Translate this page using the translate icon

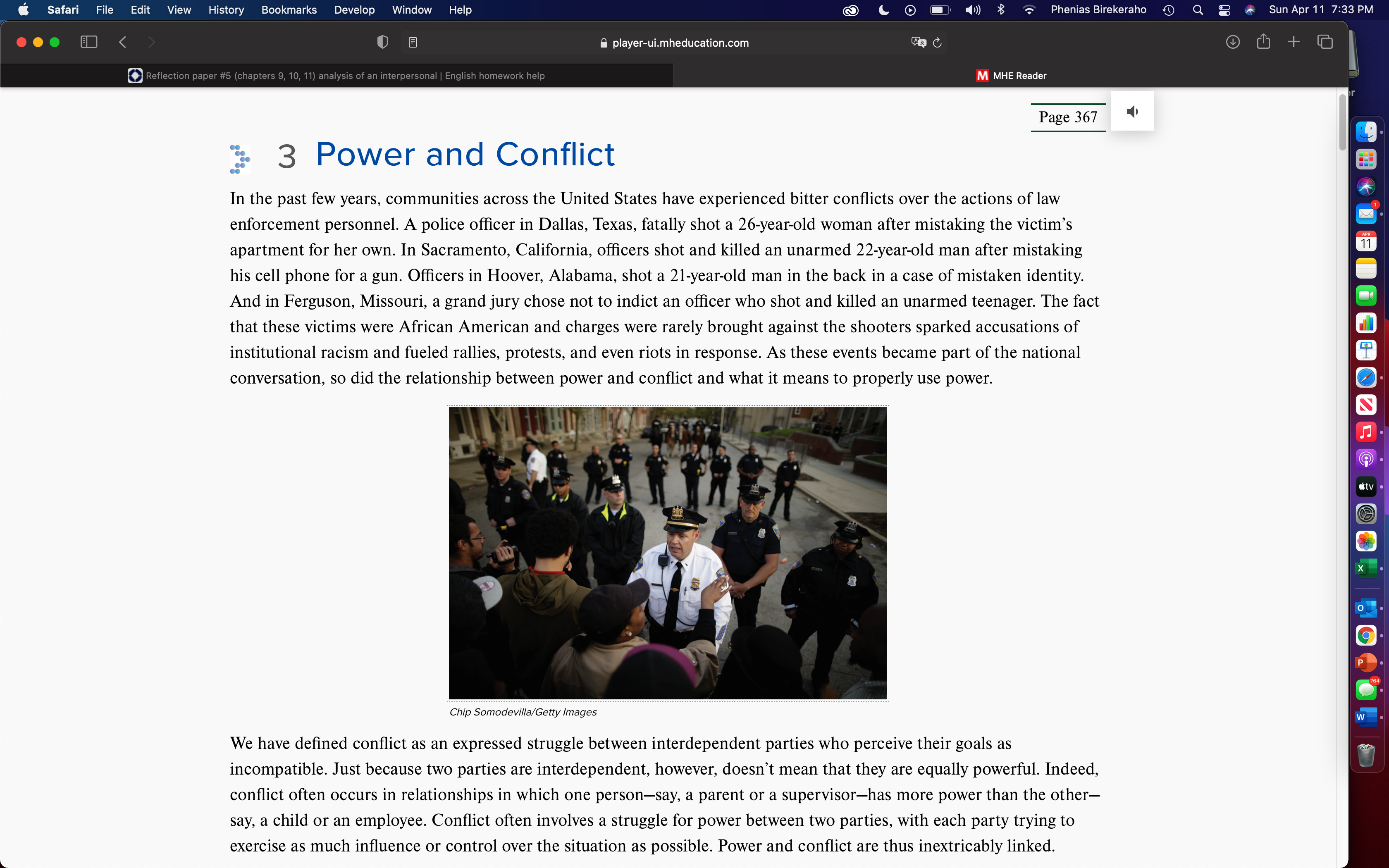click(918, 42)
